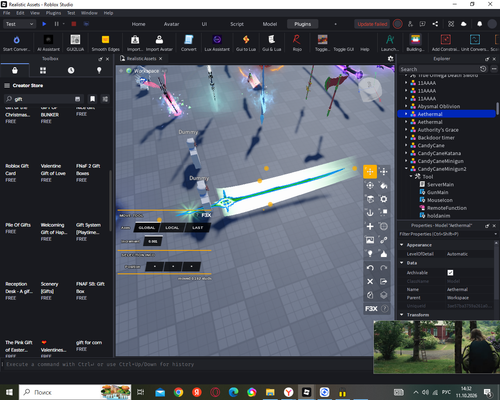Open the AI Assistant plugin
Screen dimensions: 500x400
48,43
